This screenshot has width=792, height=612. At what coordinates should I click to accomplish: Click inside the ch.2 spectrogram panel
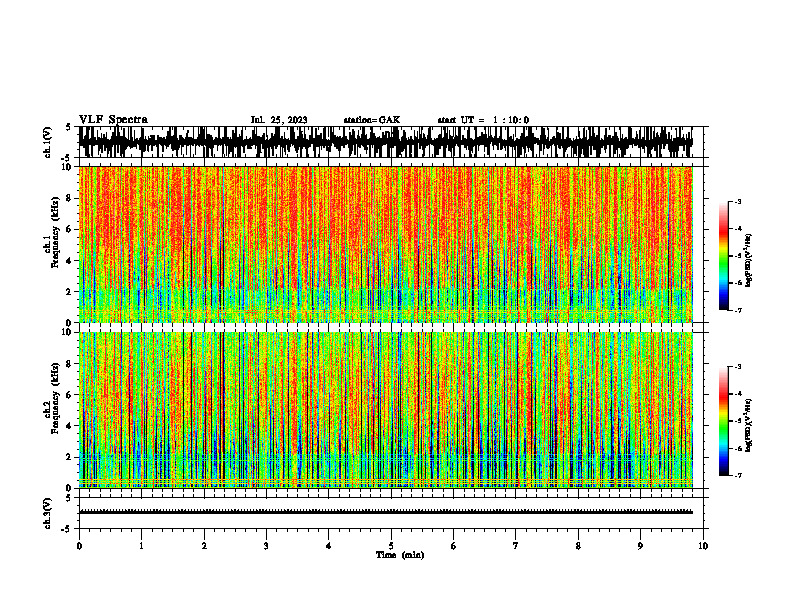386,410
